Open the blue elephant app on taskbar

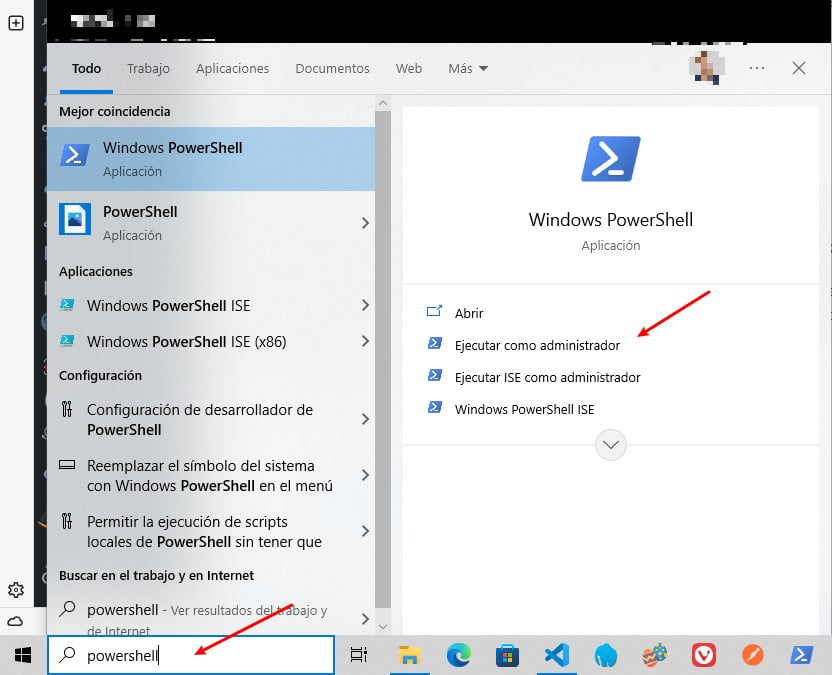click(606, 656)
